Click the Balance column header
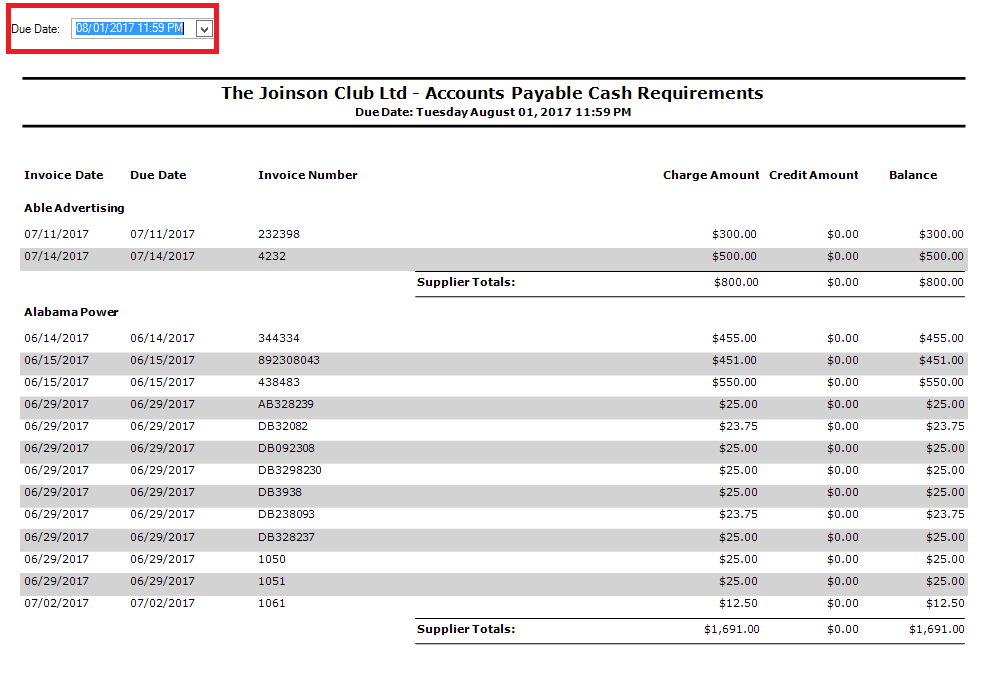The image size is (992, 700). [x=912, y=175]
